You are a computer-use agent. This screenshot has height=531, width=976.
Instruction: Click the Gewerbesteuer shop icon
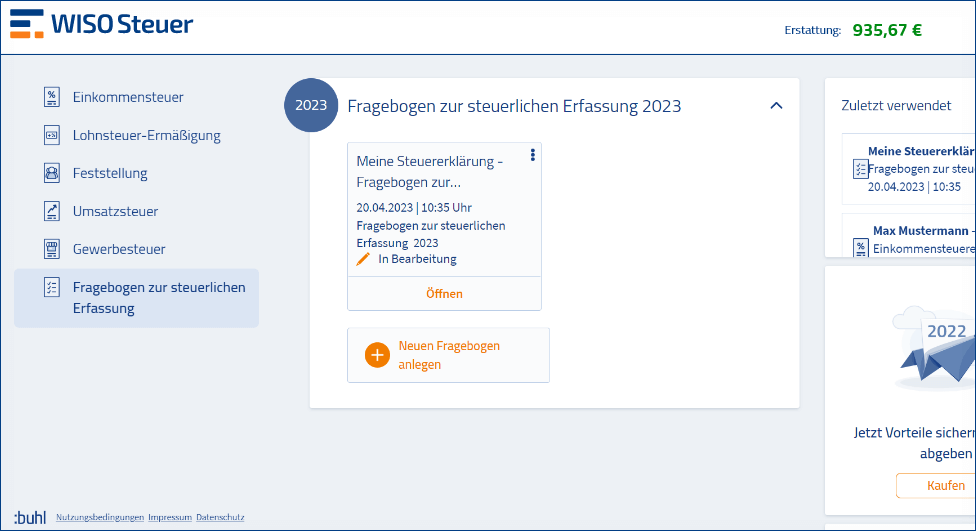(52, 249)
